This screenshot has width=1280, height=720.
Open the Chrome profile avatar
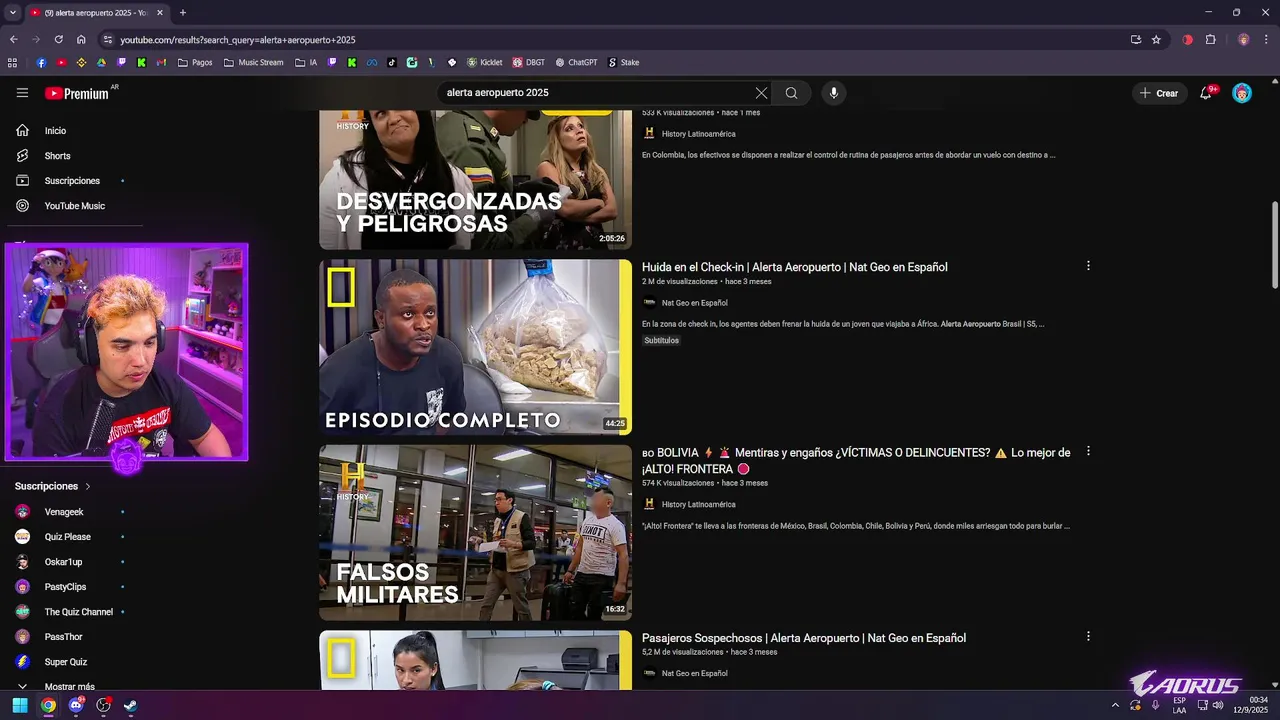pos(1244,40)
